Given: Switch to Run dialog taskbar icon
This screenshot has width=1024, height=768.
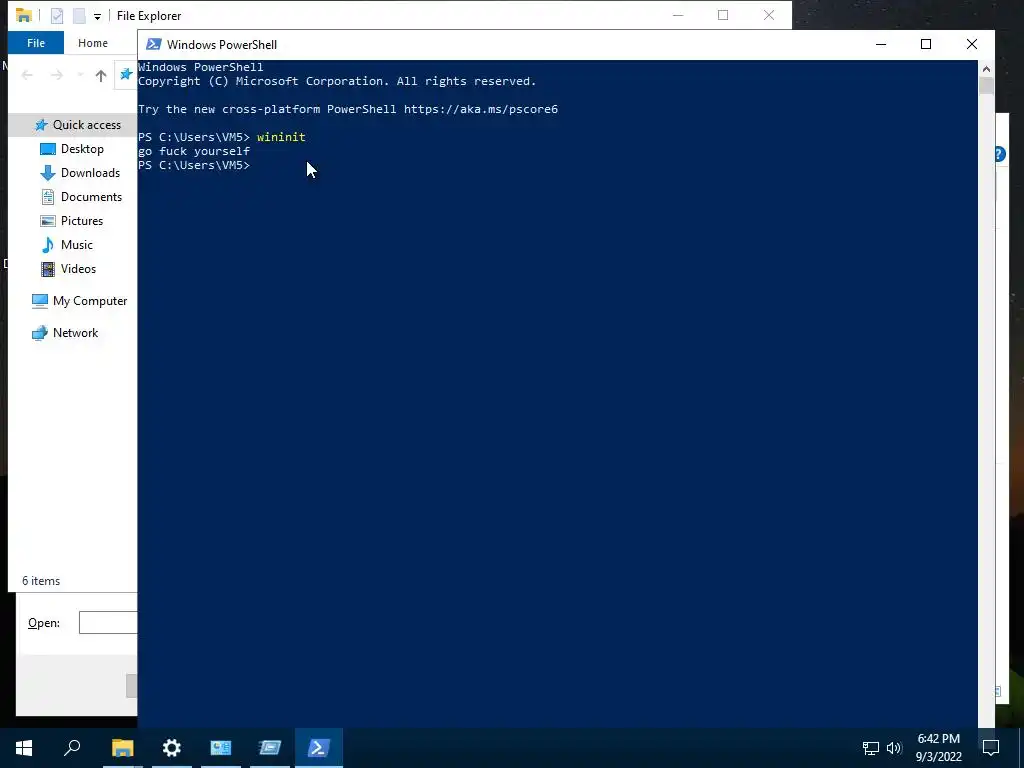Looking at the screenshot, I should pos(270,748).
